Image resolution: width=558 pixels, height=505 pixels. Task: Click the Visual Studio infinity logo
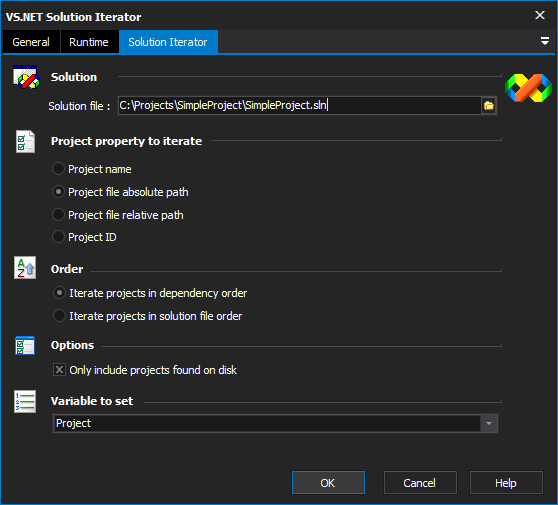pos(528,88)
